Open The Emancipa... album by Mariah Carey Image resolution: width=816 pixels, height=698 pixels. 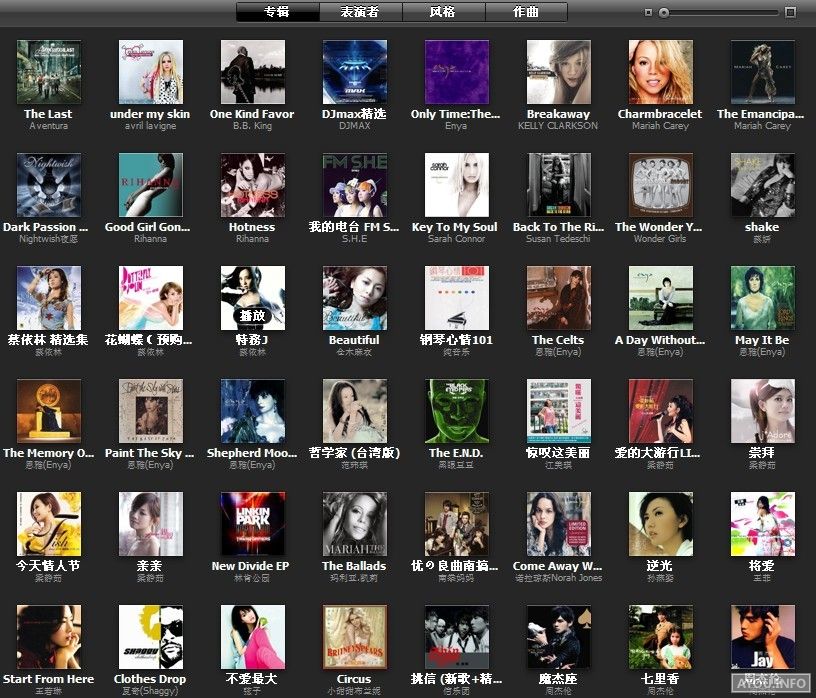point(763,72)
